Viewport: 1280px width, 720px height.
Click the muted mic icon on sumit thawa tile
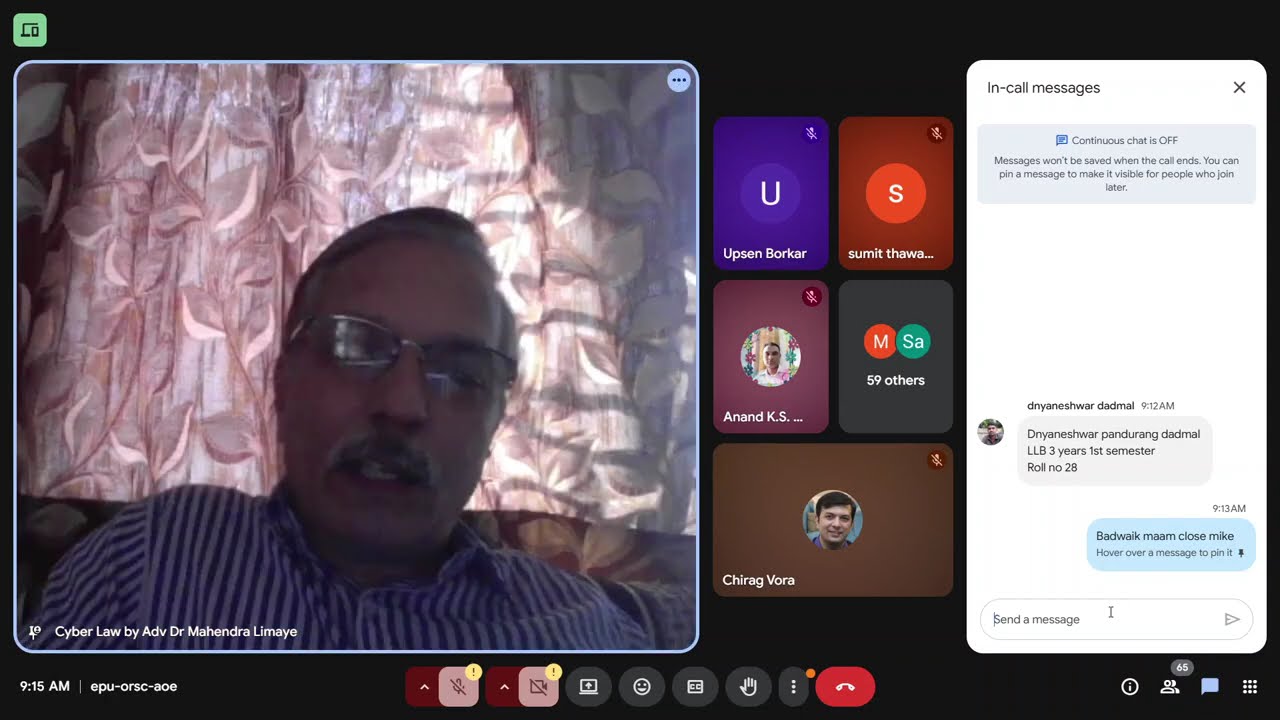click(x=936, y=133)
